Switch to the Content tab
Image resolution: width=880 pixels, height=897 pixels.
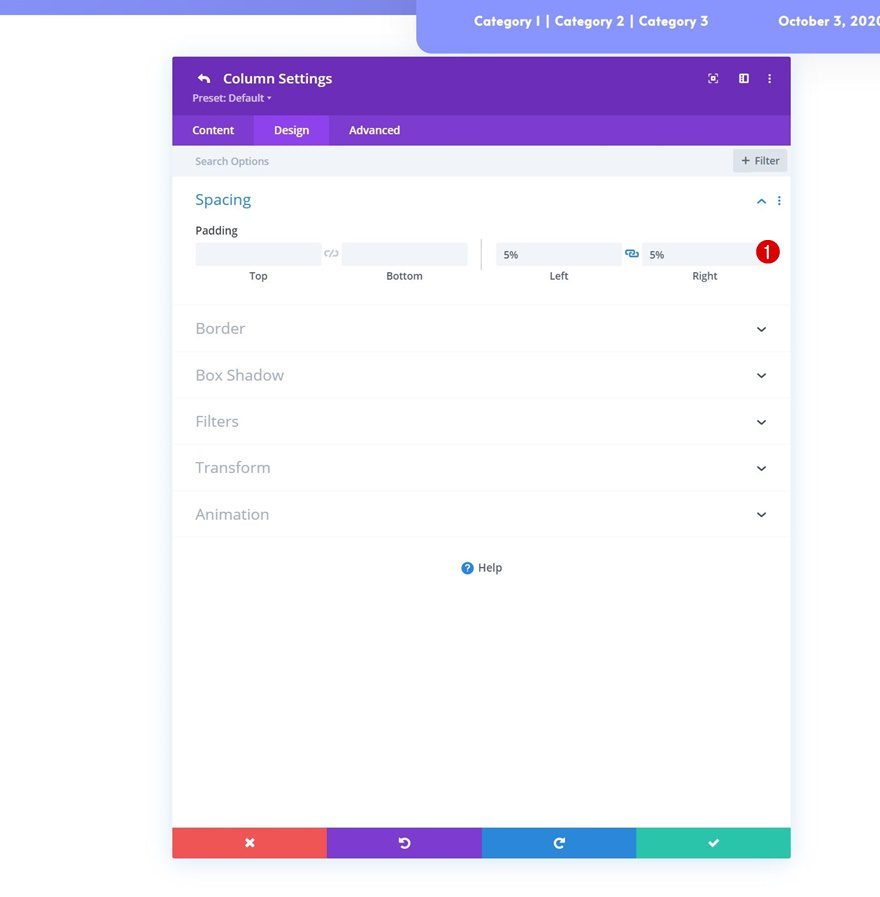point(212,130)
